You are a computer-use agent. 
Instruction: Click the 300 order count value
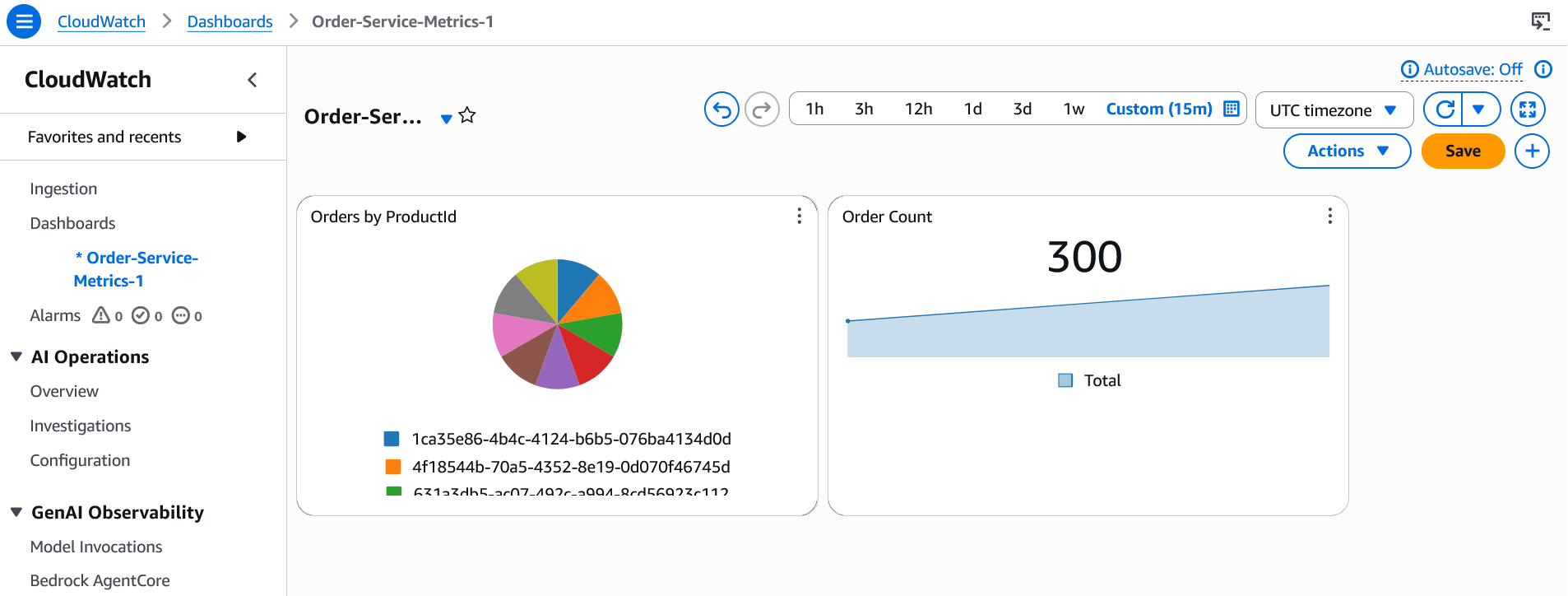point(1084,256)
